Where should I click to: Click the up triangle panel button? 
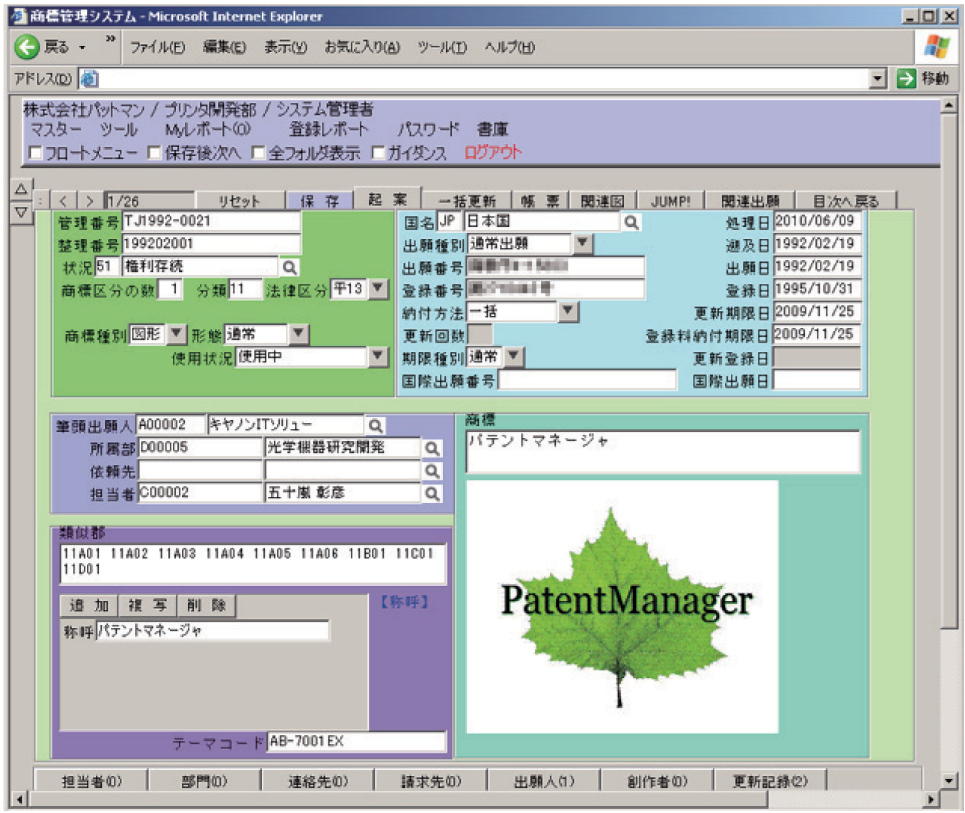pyautogui.click(x=22, y=189)
